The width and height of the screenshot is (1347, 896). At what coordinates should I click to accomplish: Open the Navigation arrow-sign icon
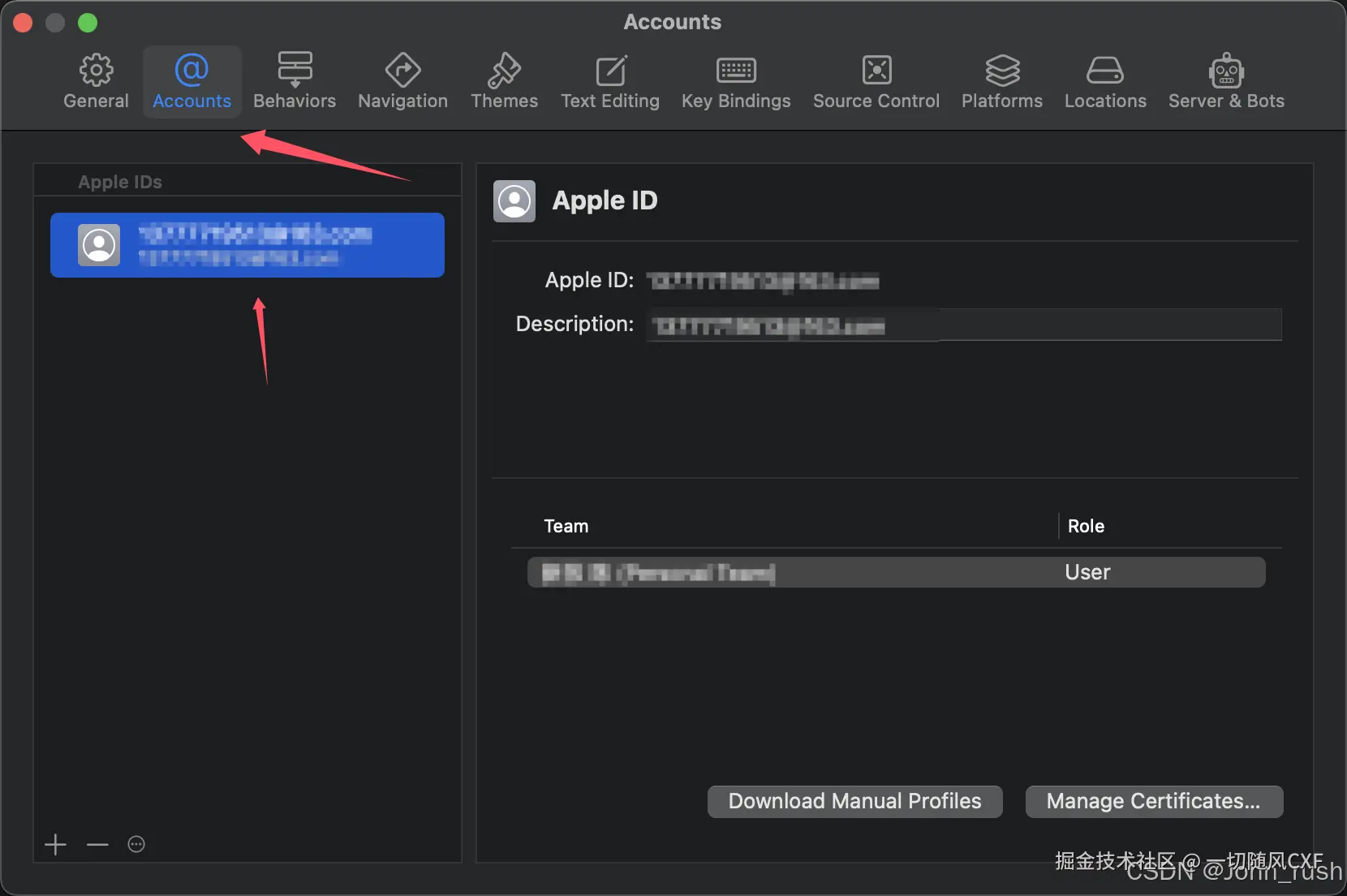[x=402, y=70]
